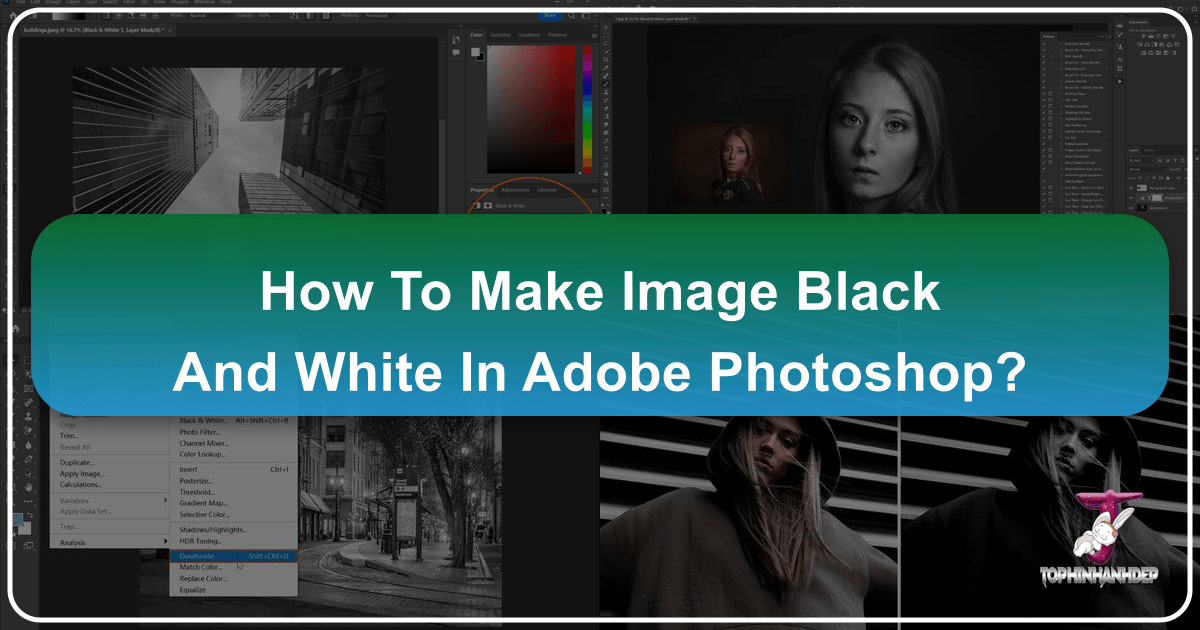The width and height of the screenshot is (1200, 630).
Task: Toggle the dialog box column for an action
Action: coord(1051,94)
